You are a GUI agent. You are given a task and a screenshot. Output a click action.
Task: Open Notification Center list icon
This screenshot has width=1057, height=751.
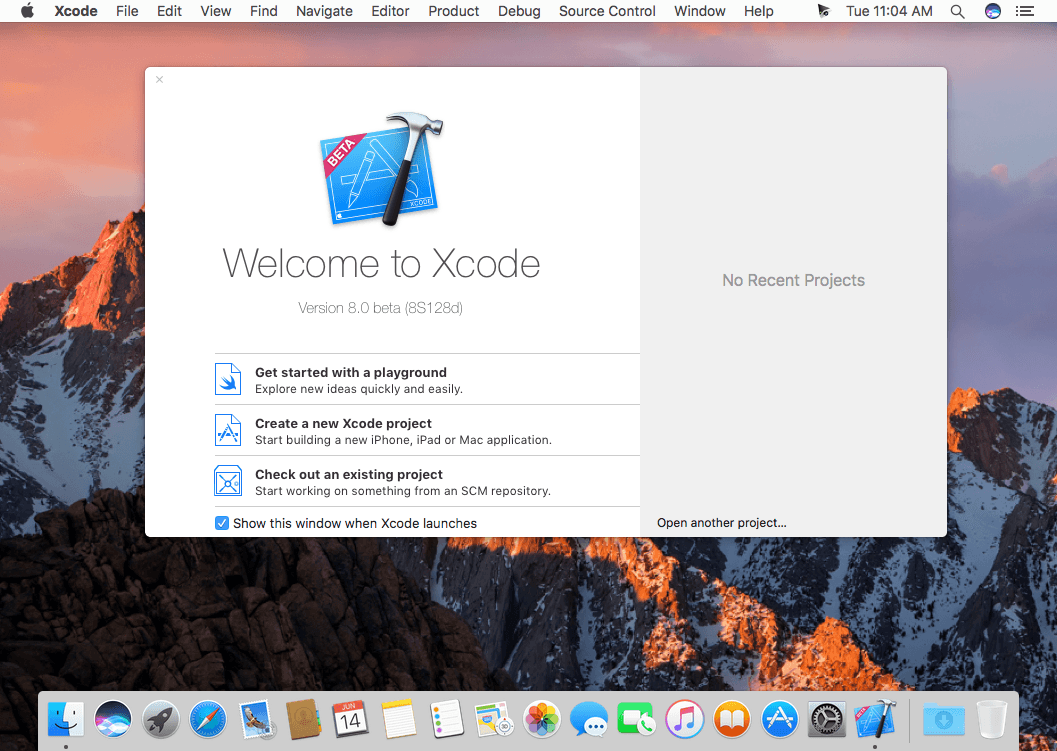[x=1025, y=11]
